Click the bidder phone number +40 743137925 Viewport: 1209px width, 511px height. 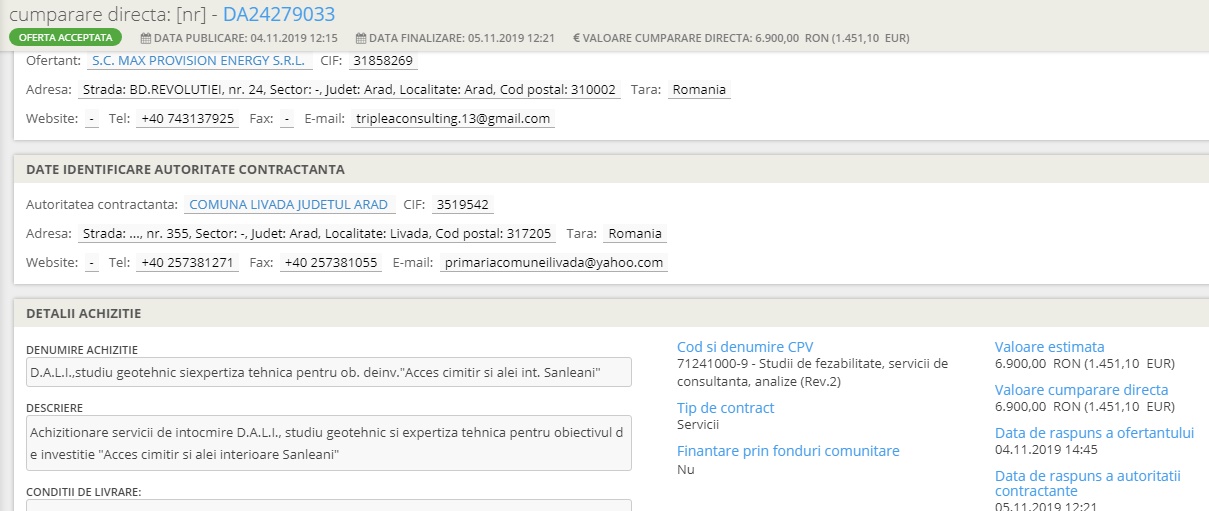(187, 119)
